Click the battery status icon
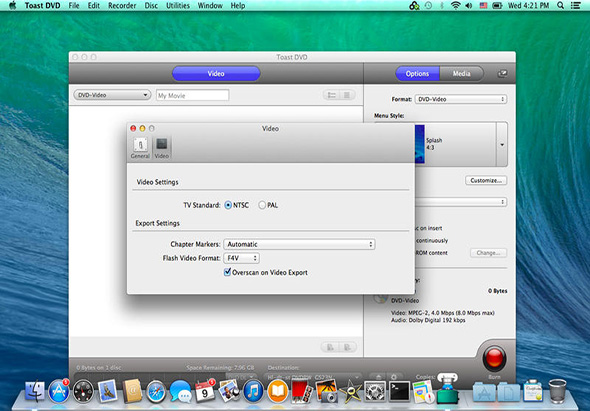590x411 pixels. coord(497,6)
